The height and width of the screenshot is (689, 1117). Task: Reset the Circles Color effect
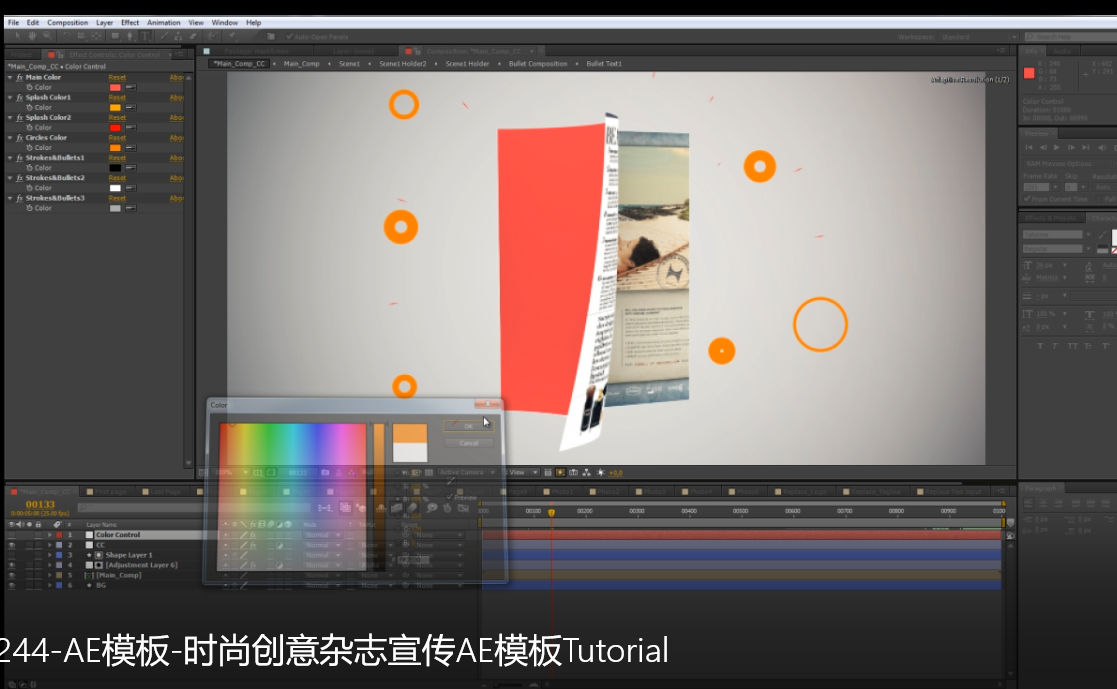click(117, 138)
